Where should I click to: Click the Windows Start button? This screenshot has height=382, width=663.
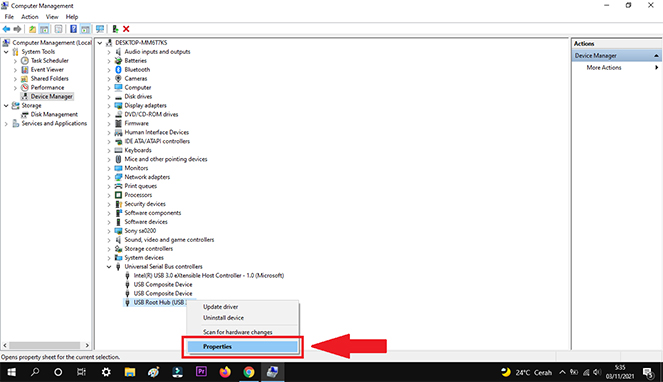coord(11,372)
